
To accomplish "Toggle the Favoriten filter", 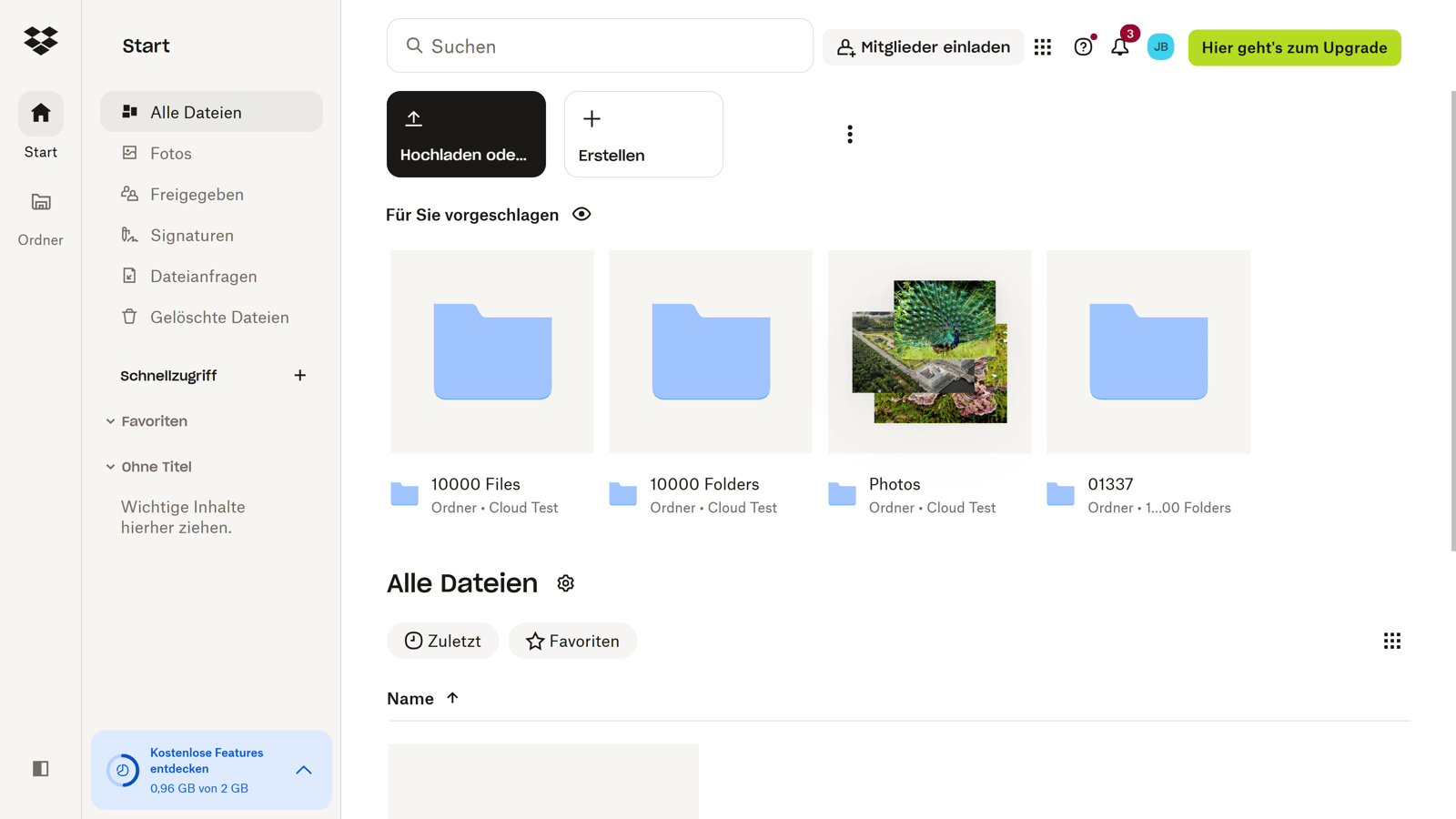I will (572, 641).
